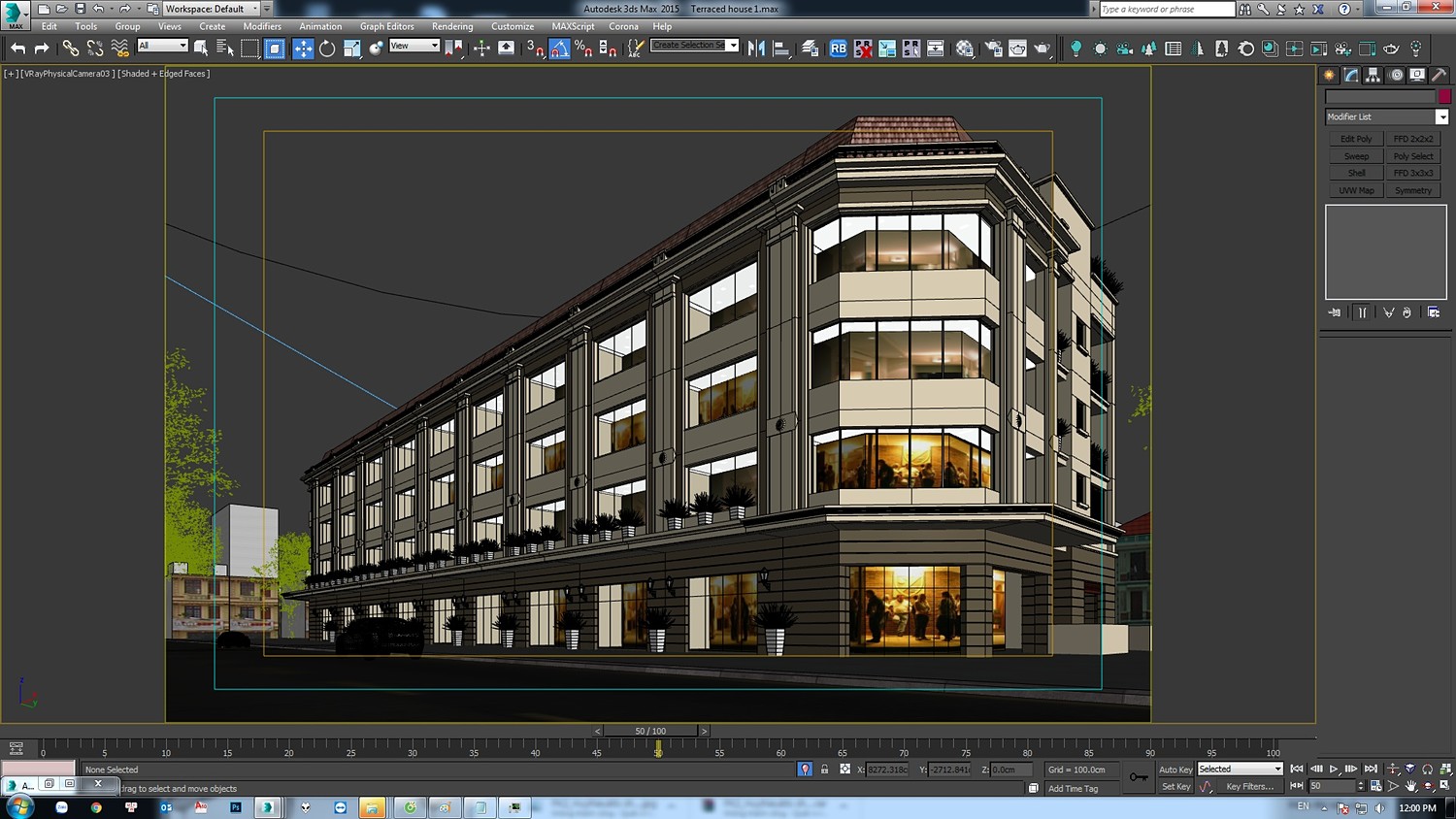The image size is (1456, 819).
Task: Open the All selection filter dropdown
Action: tap(162, 46)
